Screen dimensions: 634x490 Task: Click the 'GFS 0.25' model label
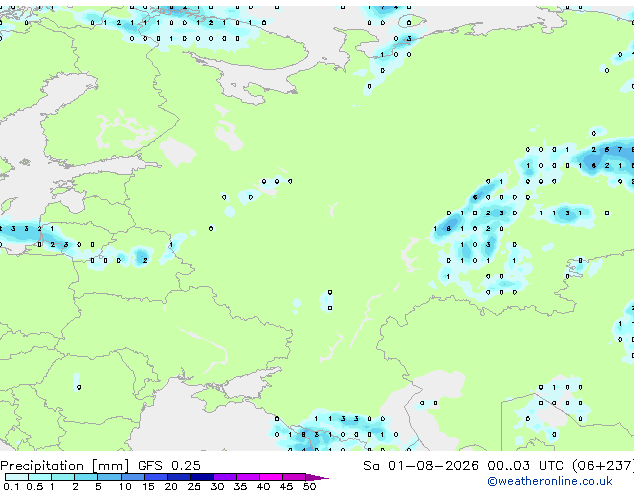pos(169,466)
